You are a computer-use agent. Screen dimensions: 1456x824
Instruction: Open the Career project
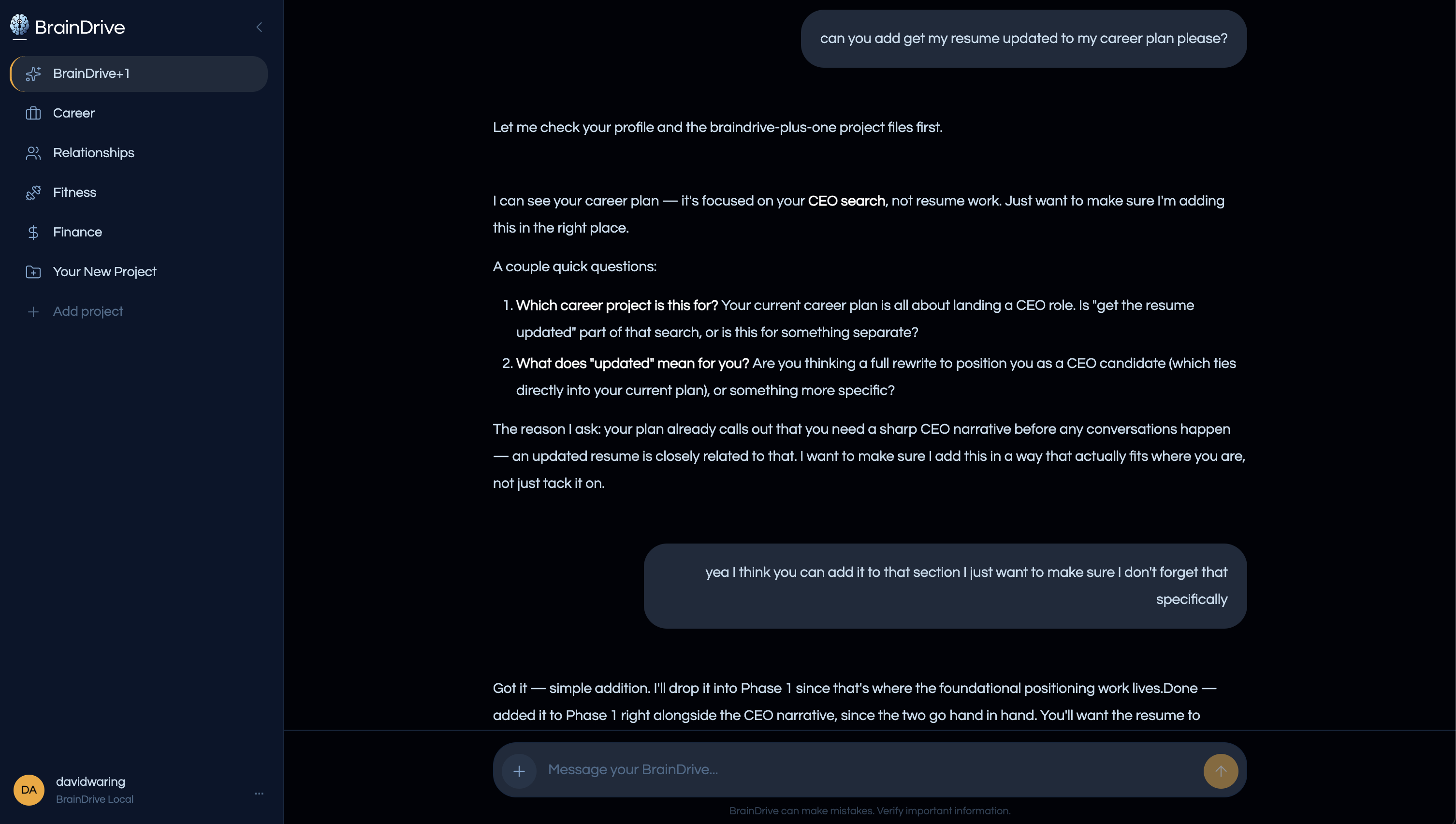pos(73,113)
